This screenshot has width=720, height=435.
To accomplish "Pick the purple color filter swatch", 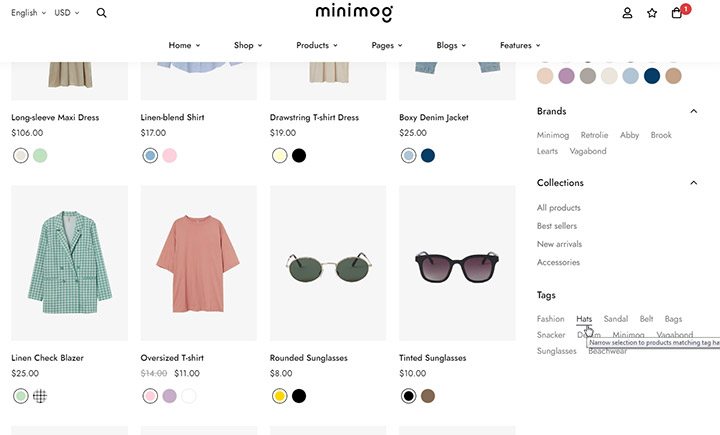I will coord(566,76).
